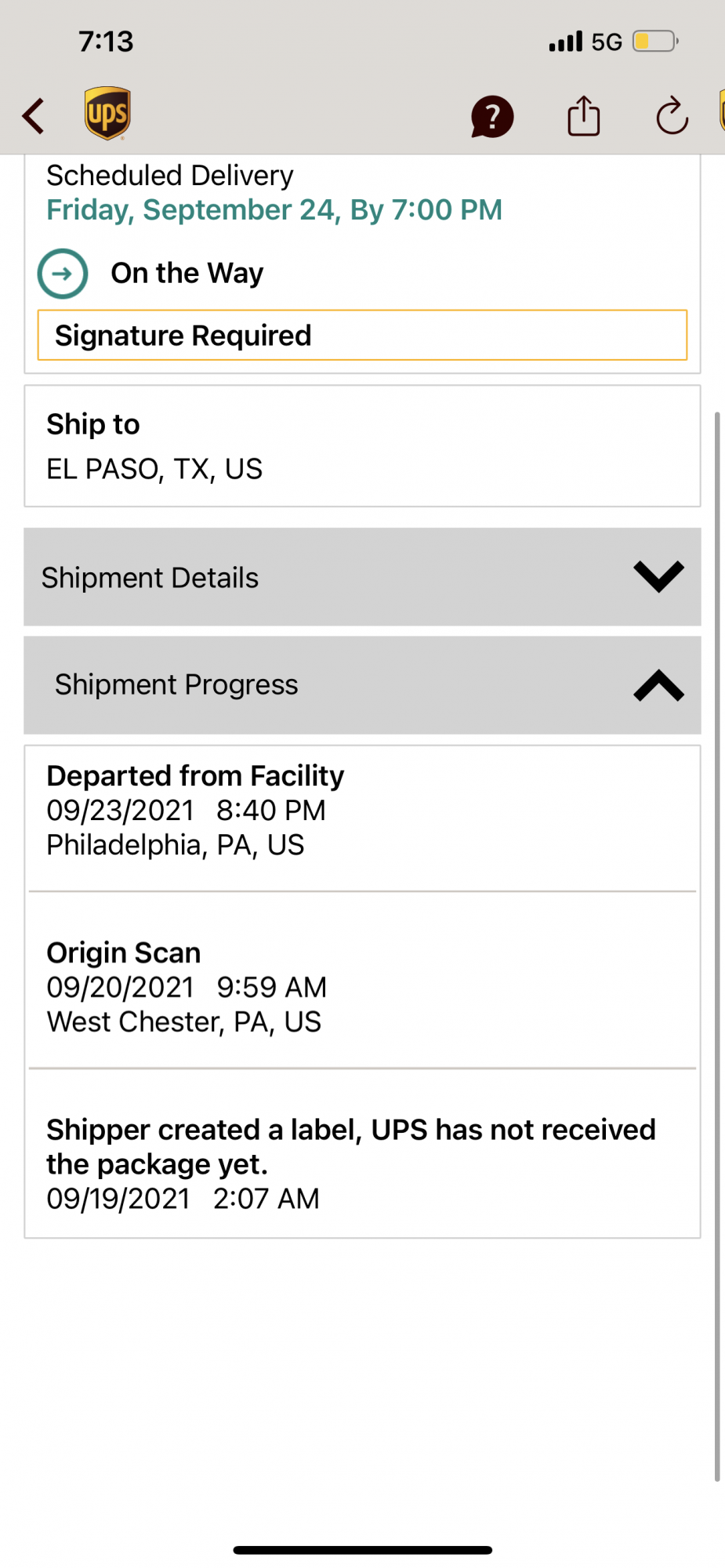
Task: Click the vertical scrollbar on right
Action: point(716,946)
